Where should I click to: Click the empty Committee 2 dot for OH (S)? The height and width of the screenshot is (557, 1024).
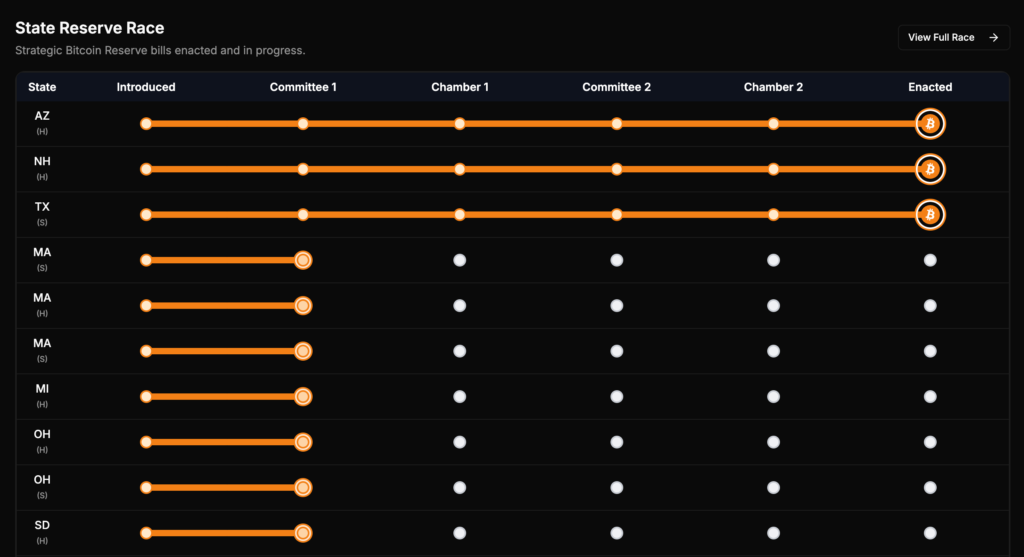point(617,488)
